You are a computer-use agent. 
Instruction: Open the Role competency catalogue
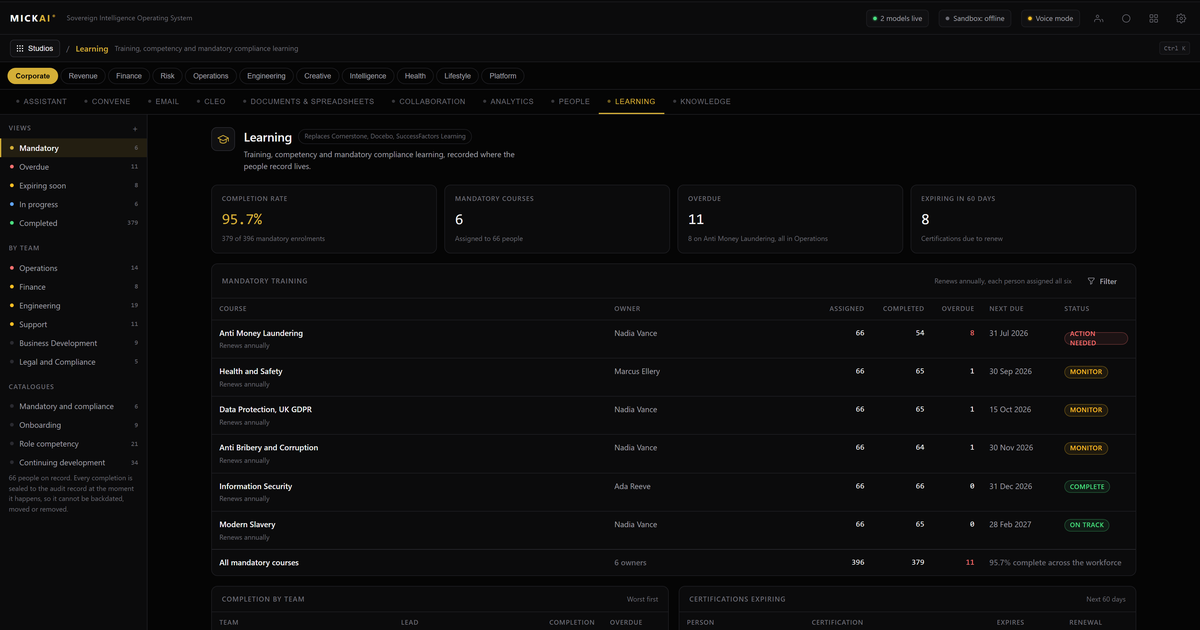[x=73, y=444]
